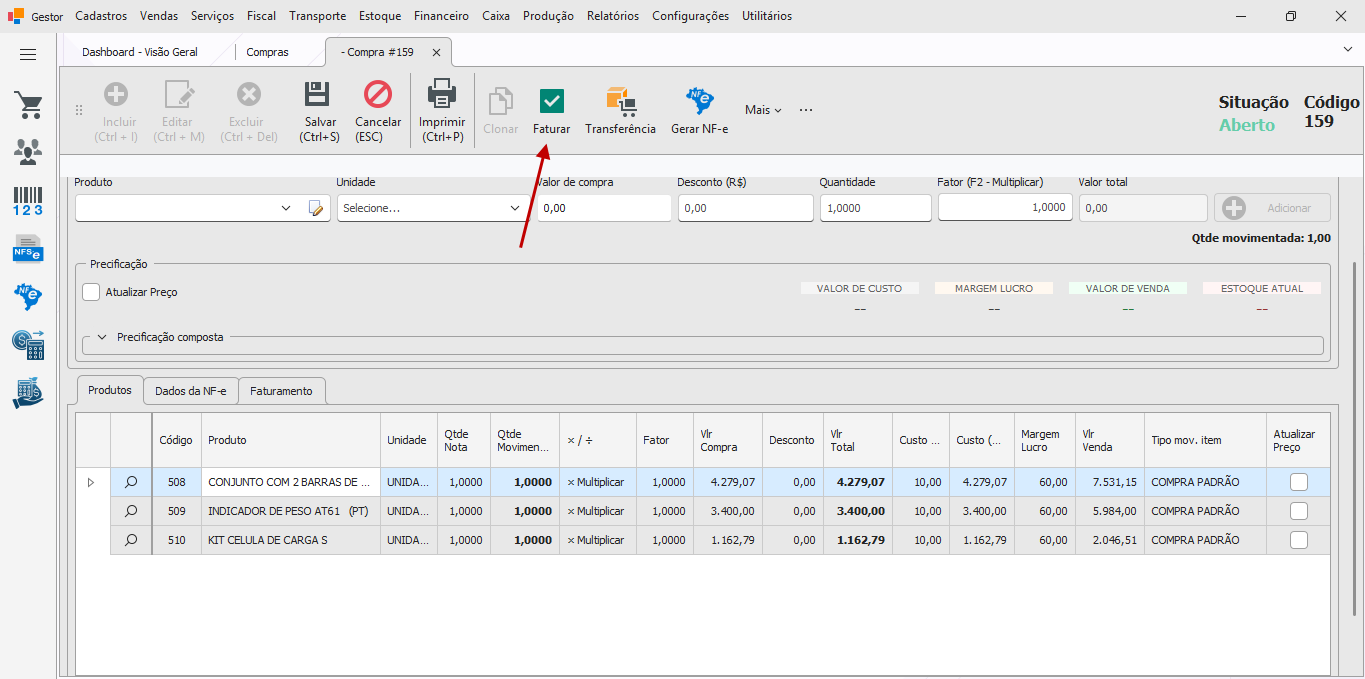The width and height of the screenshot is (1365, 679).
Task: Click the Quantidade input field
Action: [876, 208]
